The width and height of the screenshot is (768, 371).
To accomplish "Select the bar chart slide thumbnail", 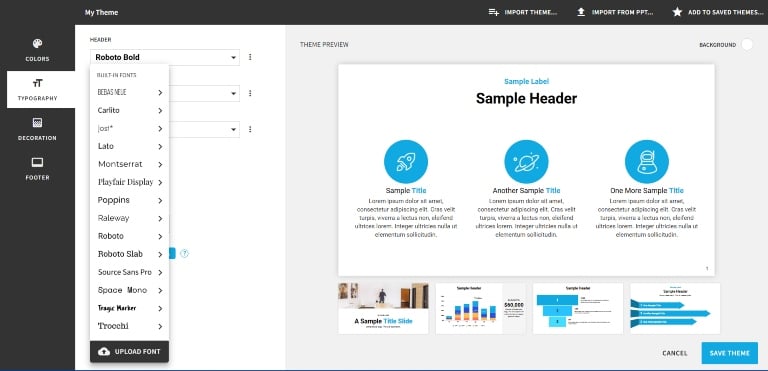I will [x=480, y=308].
